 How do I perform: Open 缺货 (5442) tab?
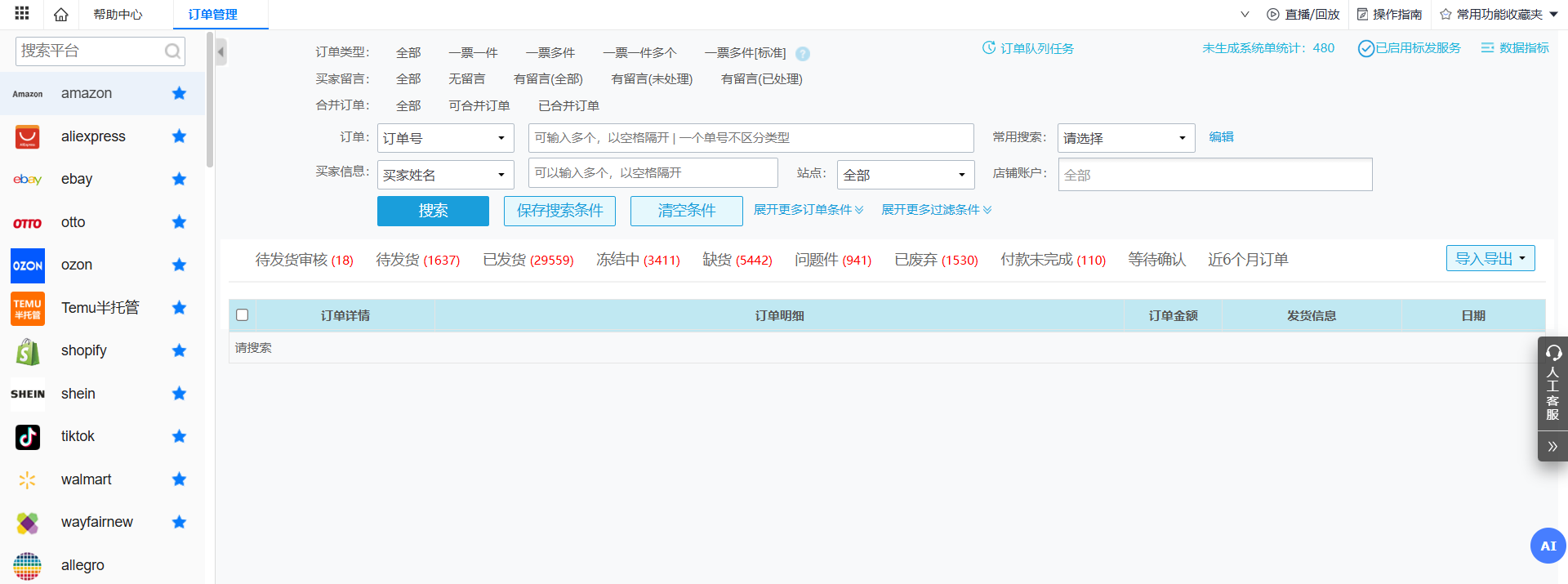pos(737,260)
